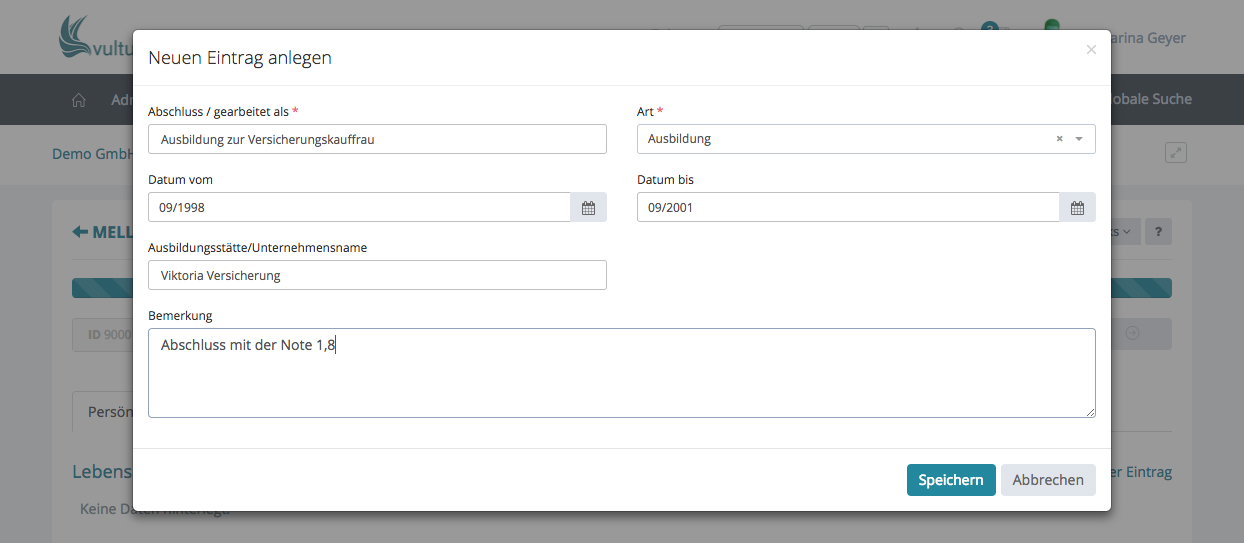This screenshot has width=1244, height=543.
Task: Open the Demo GmbH breadcrumb link
Action: point(92,154)
